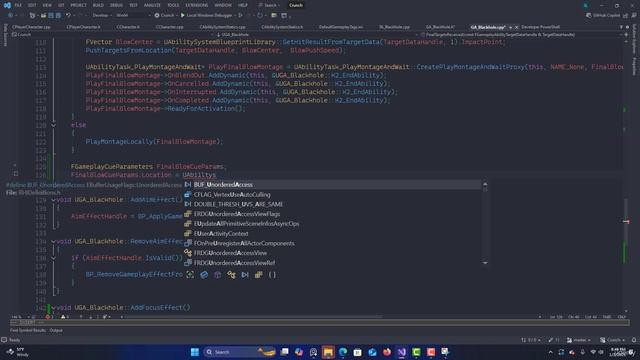Open the FILE menu

pos(18,5)
